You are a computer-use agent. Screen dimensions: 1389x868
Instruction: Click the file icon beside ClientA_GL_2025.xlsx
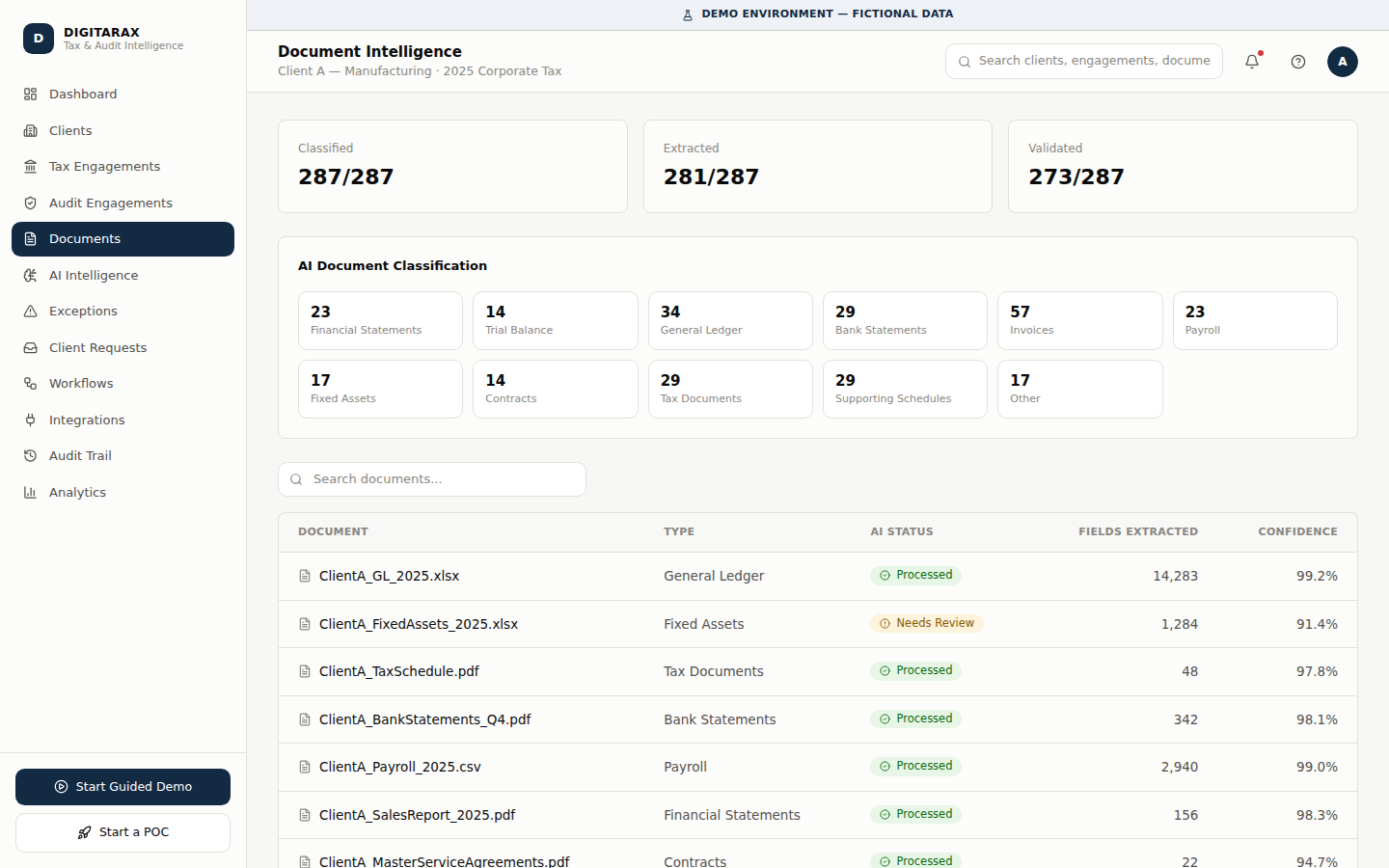point(305,576)
